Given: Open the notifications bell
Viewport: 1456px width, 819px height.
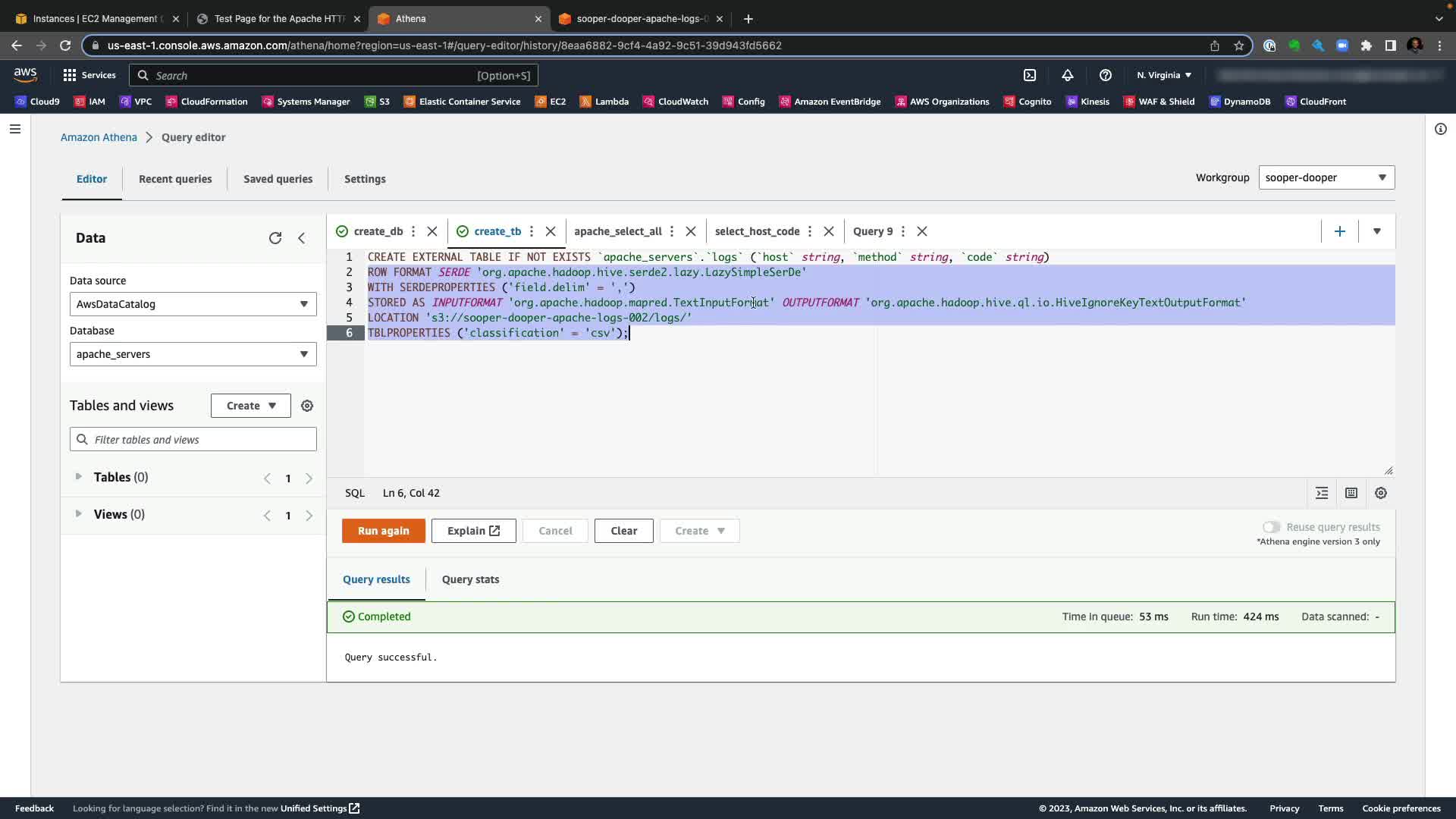Looking at the screenshot, I should [x=1067, y=75].
